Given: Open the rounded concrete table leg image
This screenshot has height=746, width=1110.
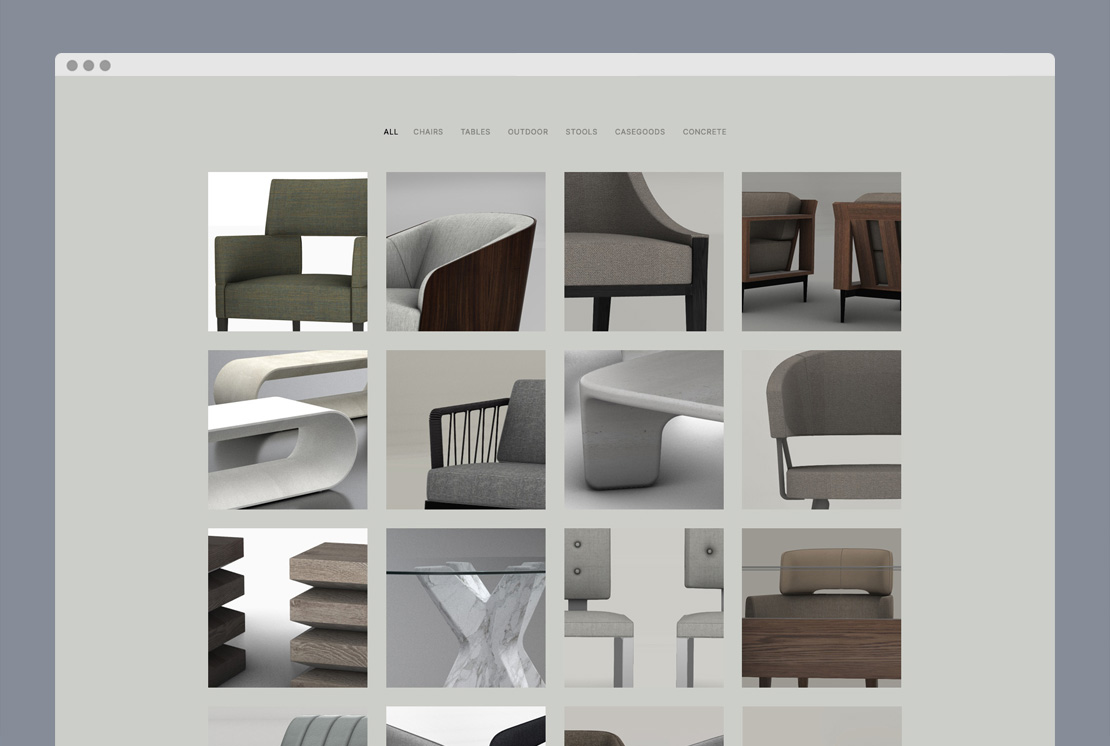Looking at the screenshot, I should (643, 429).
